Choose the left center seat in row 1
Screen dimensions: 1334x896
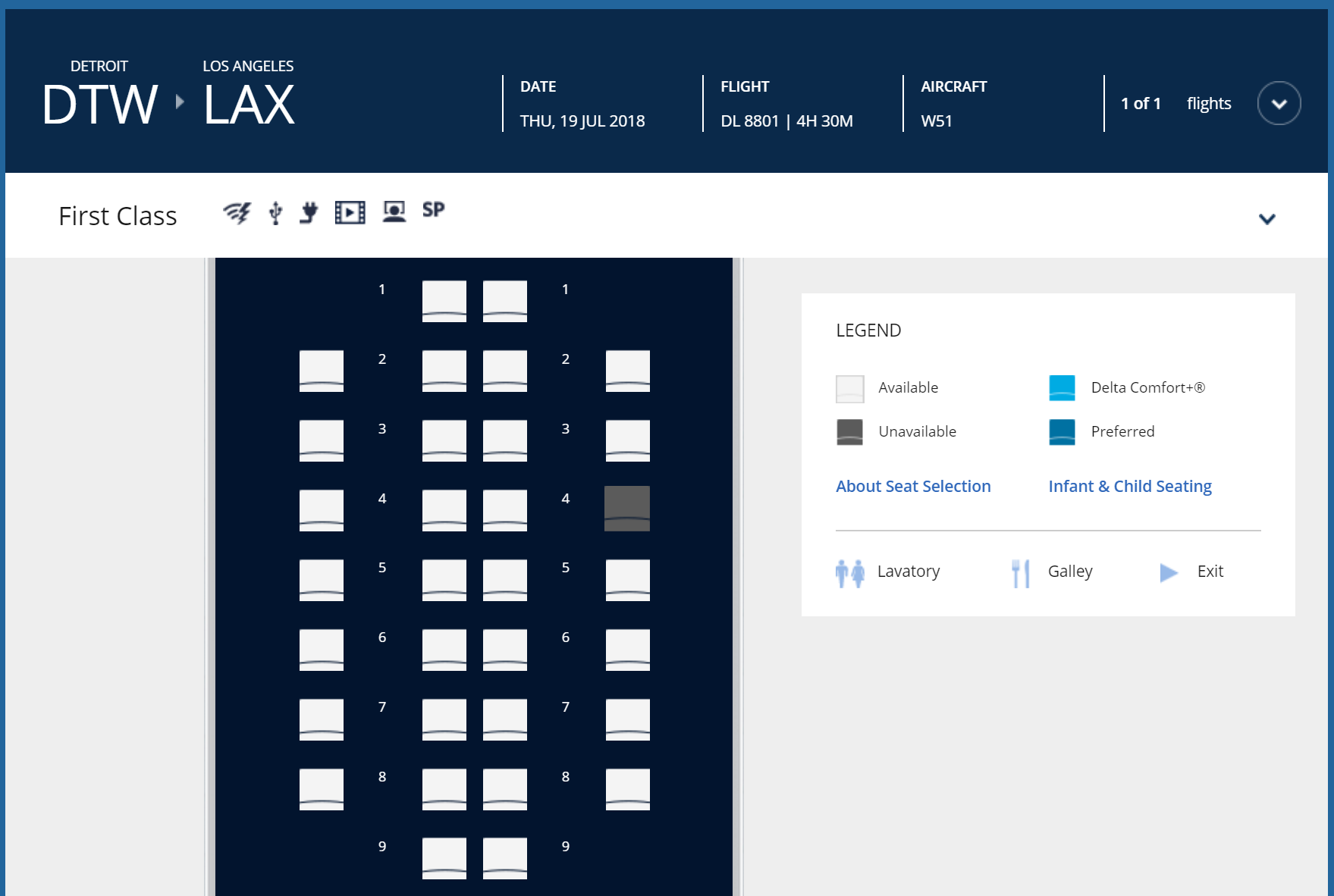(444, 301)
